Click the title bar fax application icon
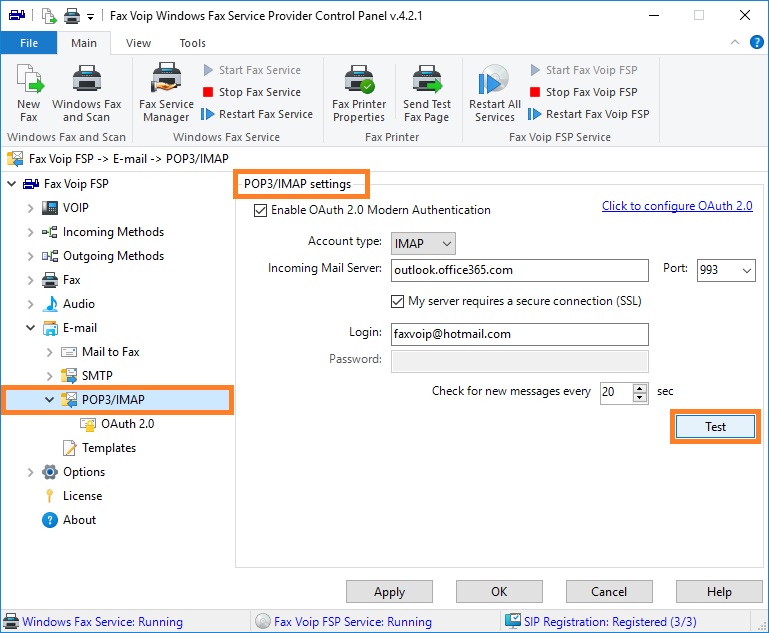 point(17,15)
